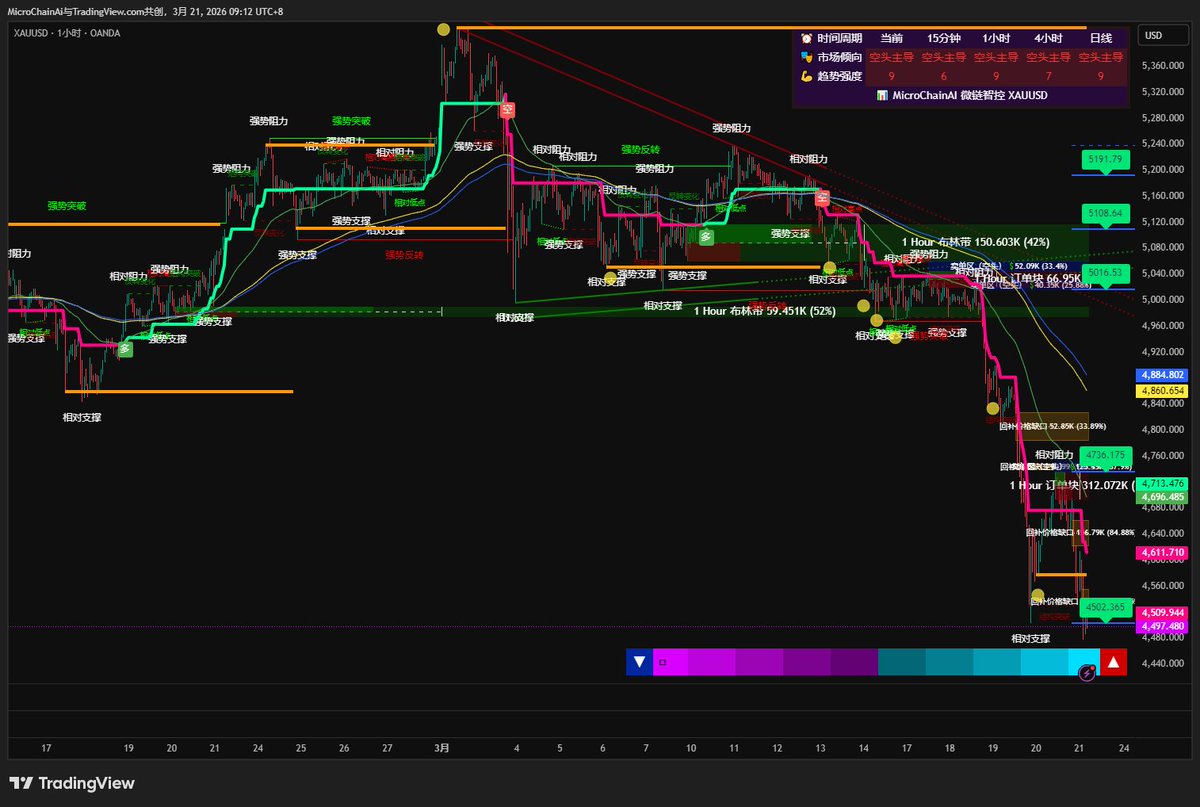This screenshot has height=807, width=1200.
Task: Click trend strength value 7
Action: click(1048, 76)
